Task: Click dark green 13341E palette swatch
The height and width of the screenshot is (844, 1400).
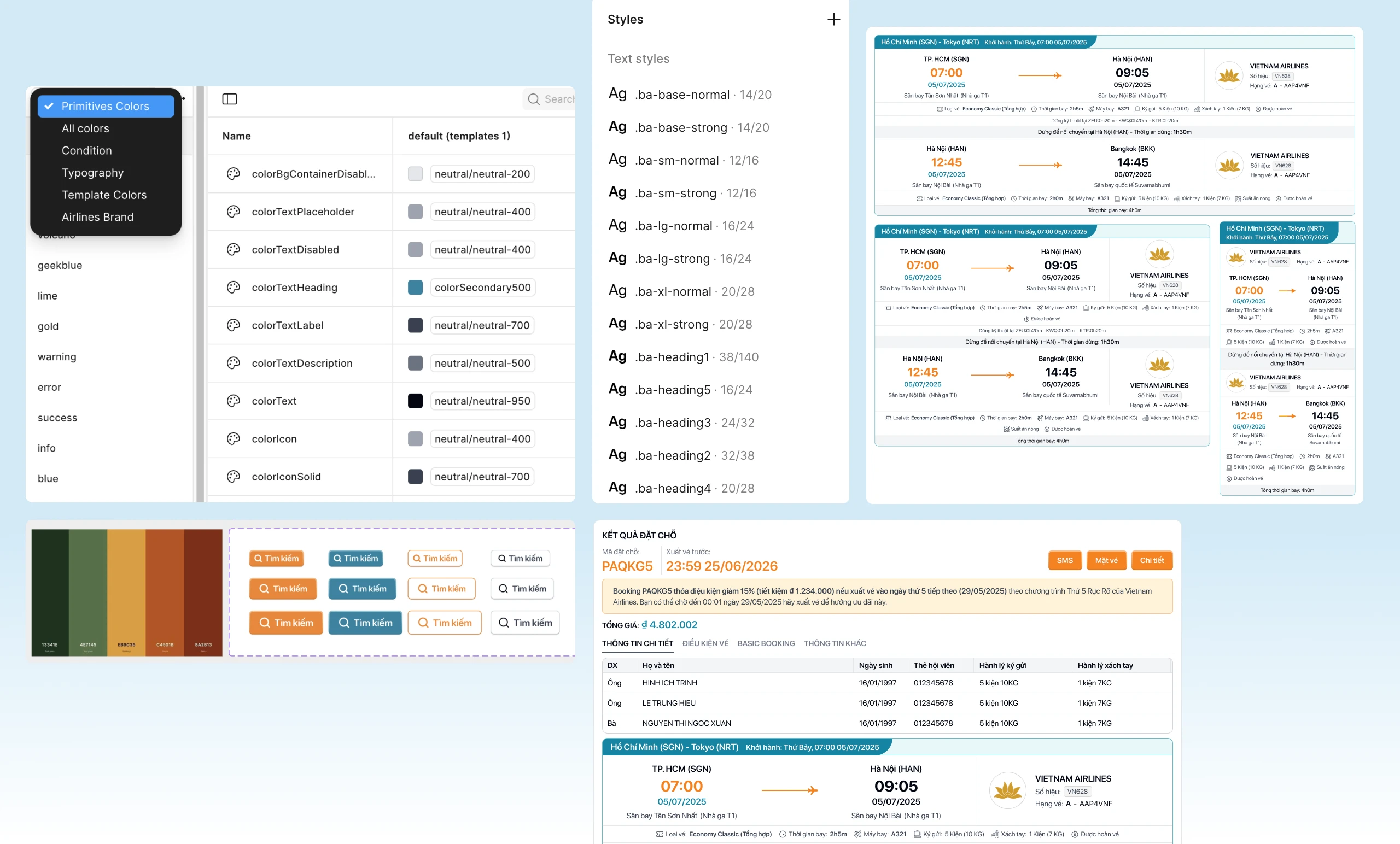Action: tap(50, 593)
